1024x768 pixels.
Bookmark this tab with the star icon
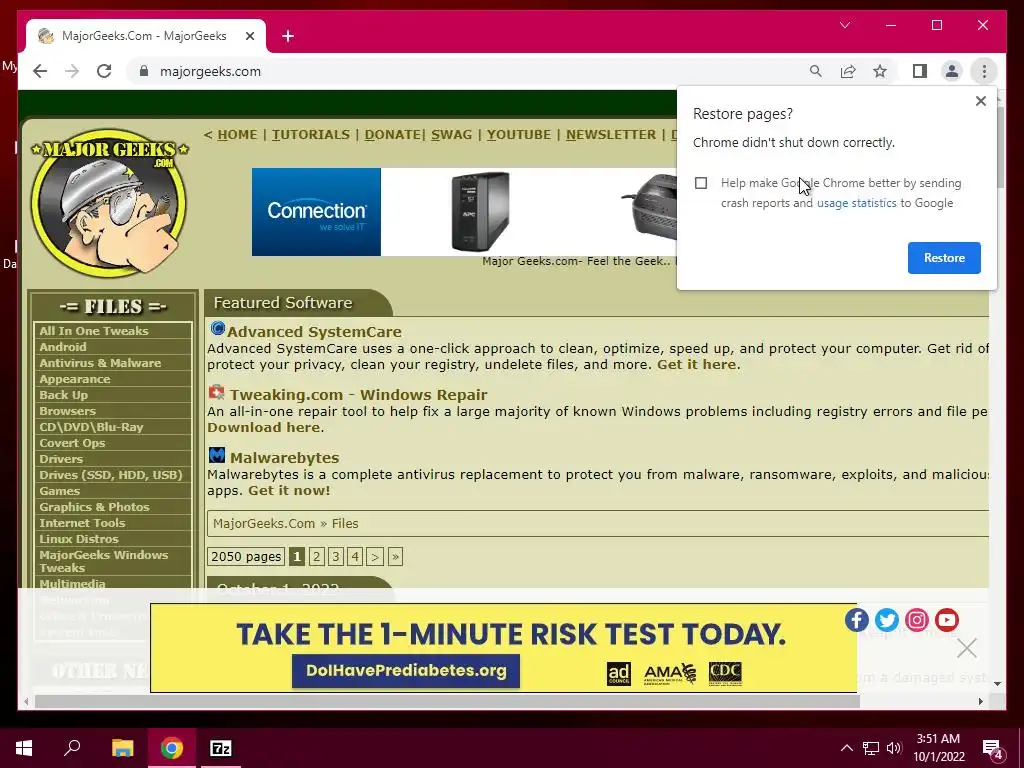click(880, 71)
